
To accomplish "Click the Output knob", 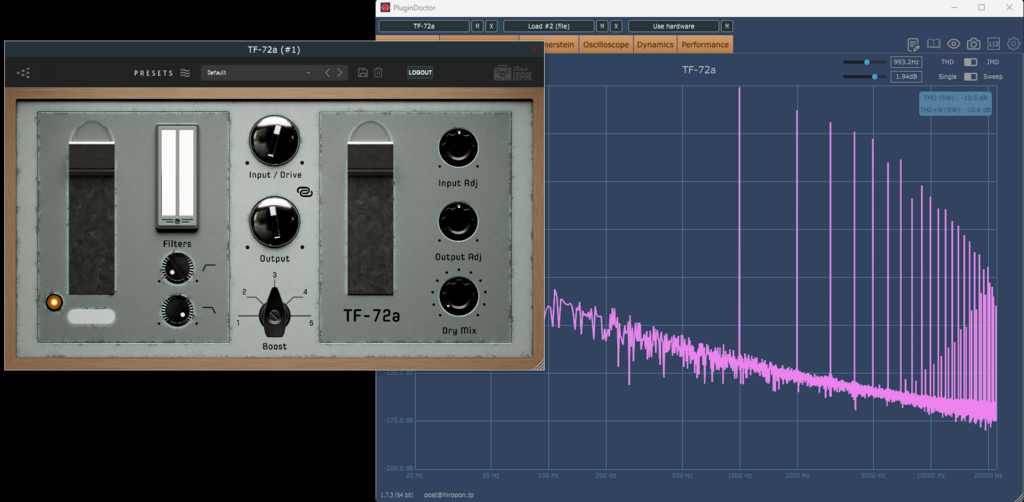I will pyautogui.click(x=274, y=223).
